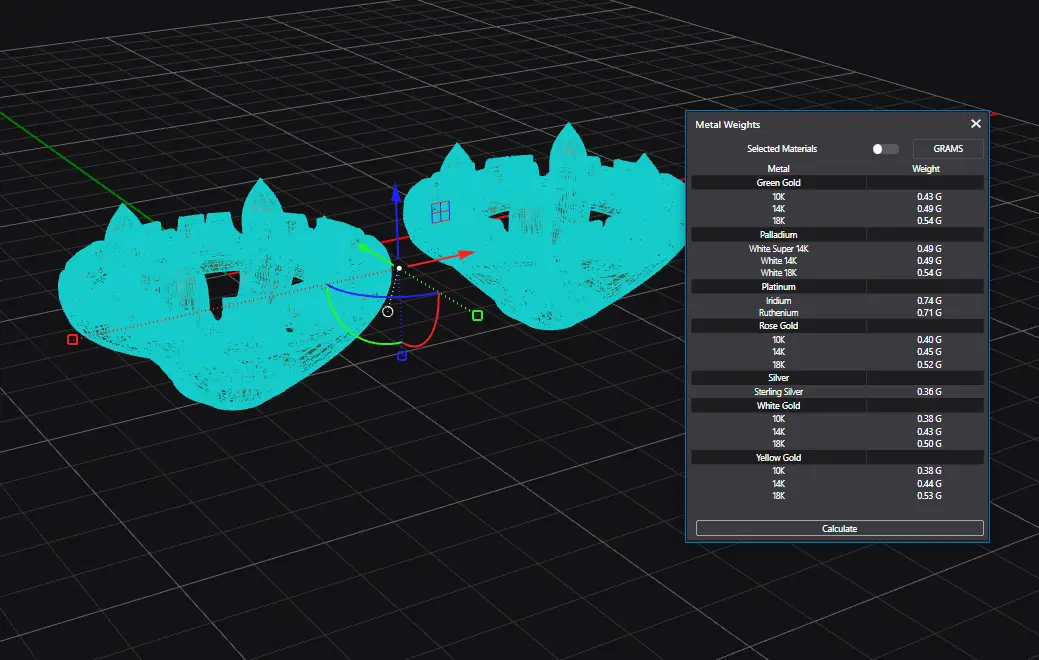Click the red square scale handle

coord(72,340)
